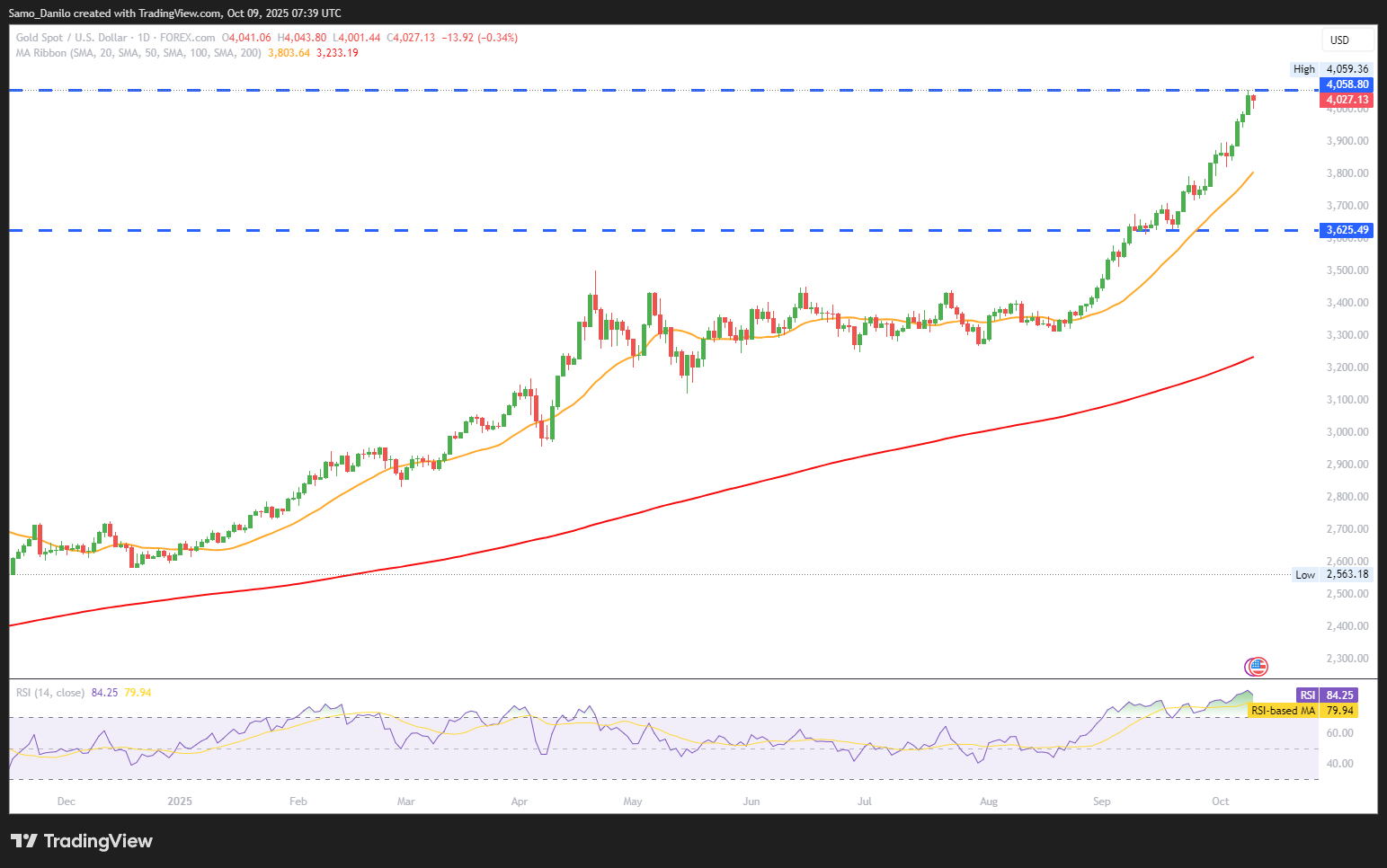Click the orange 3,803.64 SMA value

[x=289, y=53]
